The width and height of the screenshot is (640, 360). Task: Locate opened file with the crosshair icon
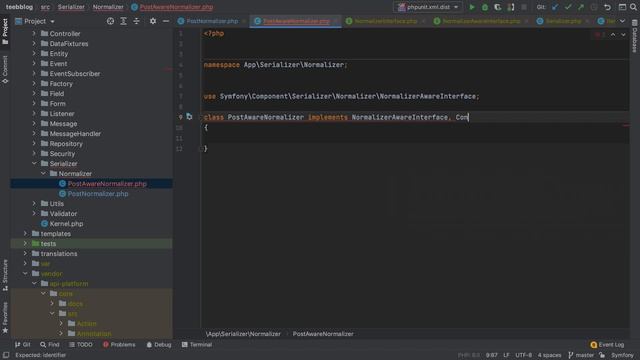click(110, 21)
